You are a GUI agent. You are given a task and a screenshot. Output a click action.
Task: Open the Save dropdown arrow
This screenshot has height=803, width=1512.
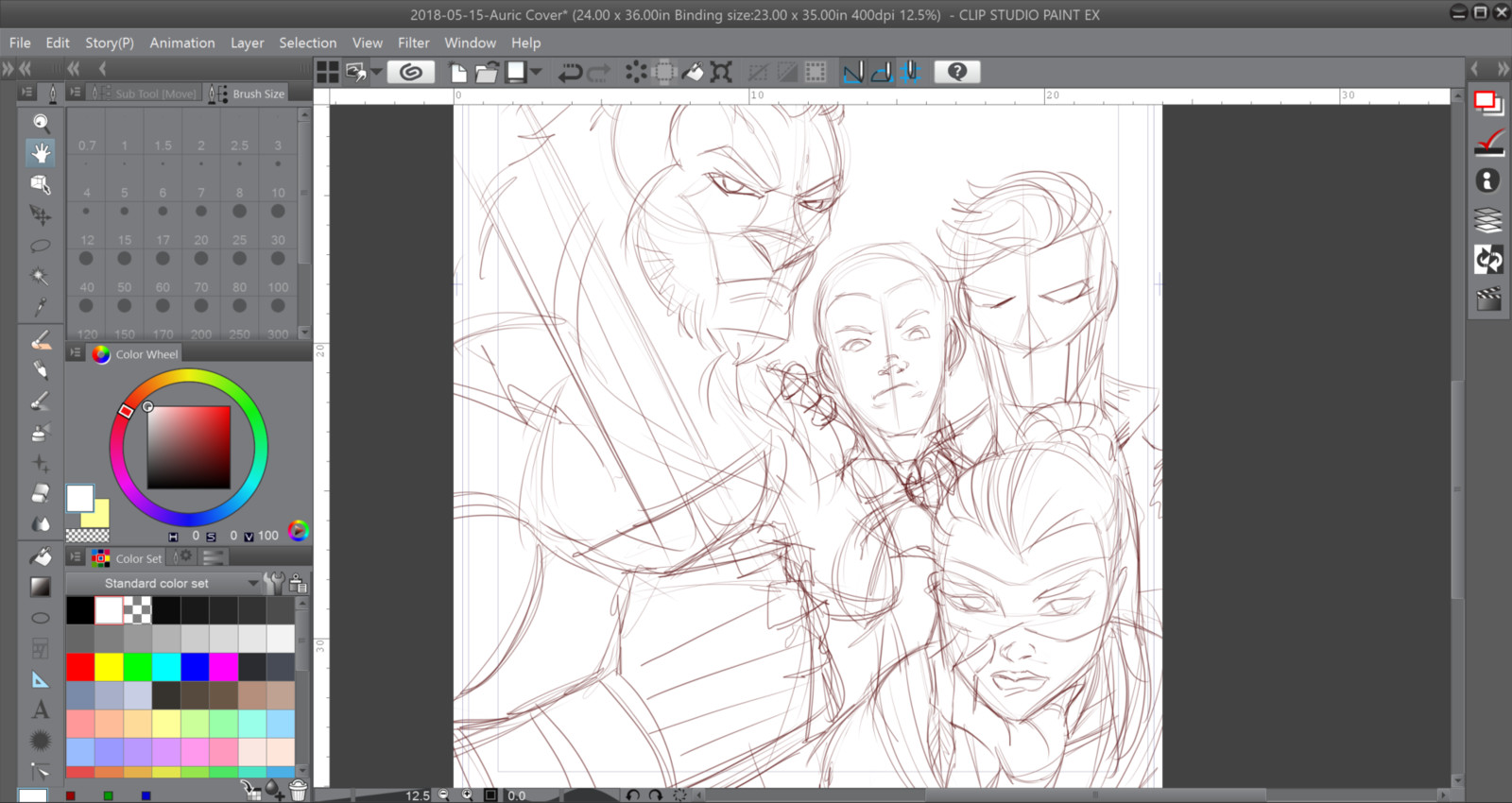click(x=536, y=73)
